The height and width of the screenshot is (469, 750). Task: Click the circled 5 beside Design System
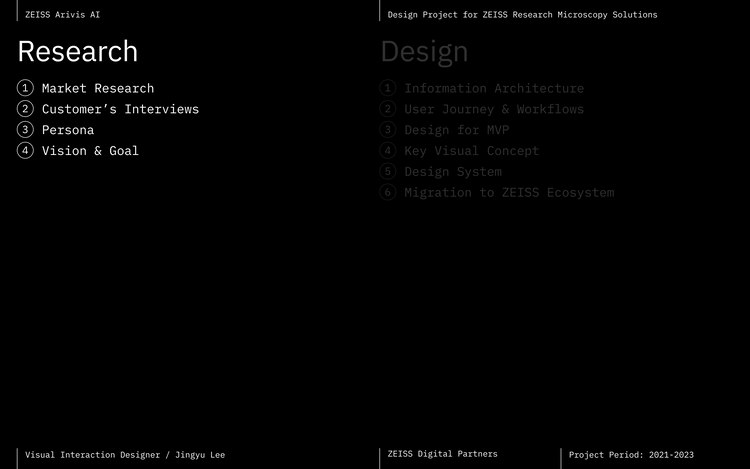[x=388, y=171]
